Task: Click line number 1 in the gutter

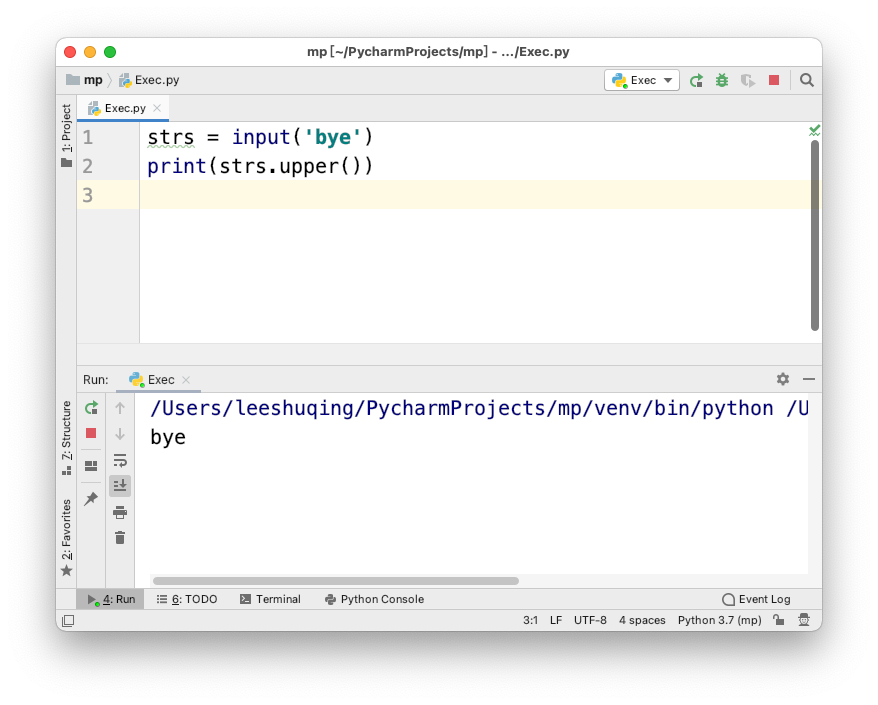Action: click(88, 137)
